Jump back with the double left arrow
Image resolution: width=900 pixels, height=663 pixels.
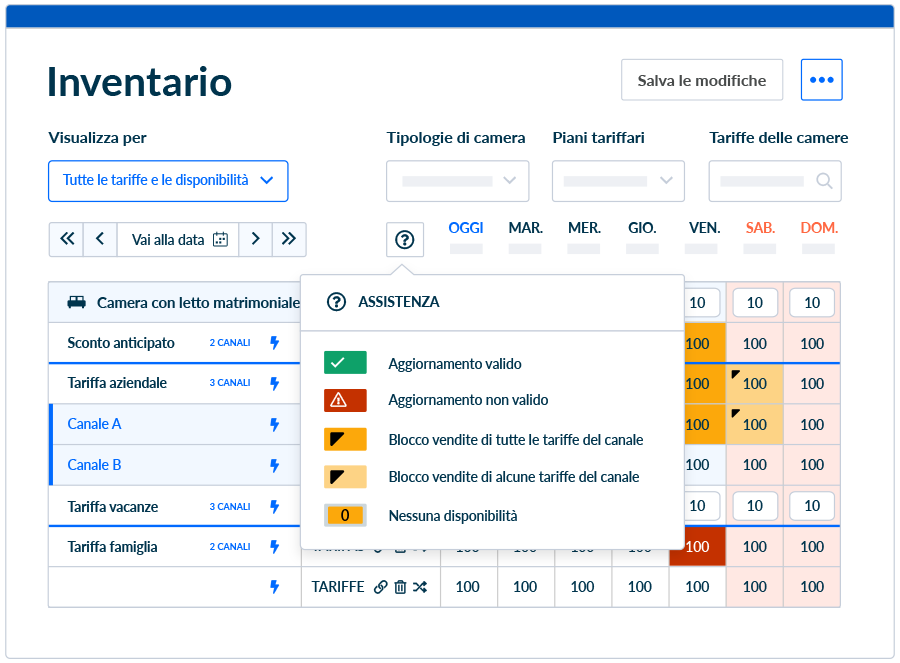click(67, 239)
